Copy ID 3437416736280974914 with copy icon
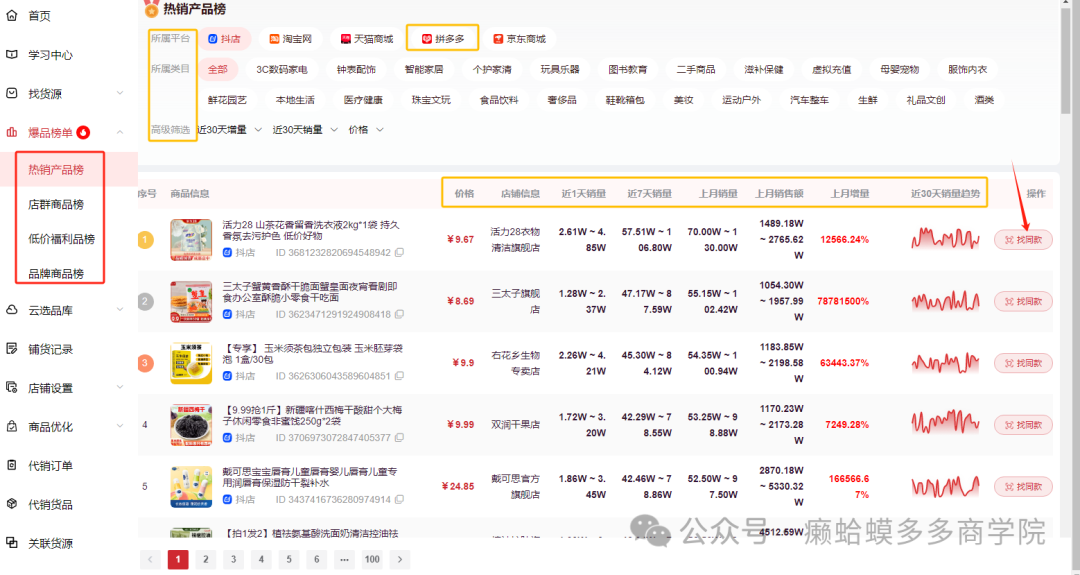The width and height of the screenshot is (1080, 575). tap(399, 500)
